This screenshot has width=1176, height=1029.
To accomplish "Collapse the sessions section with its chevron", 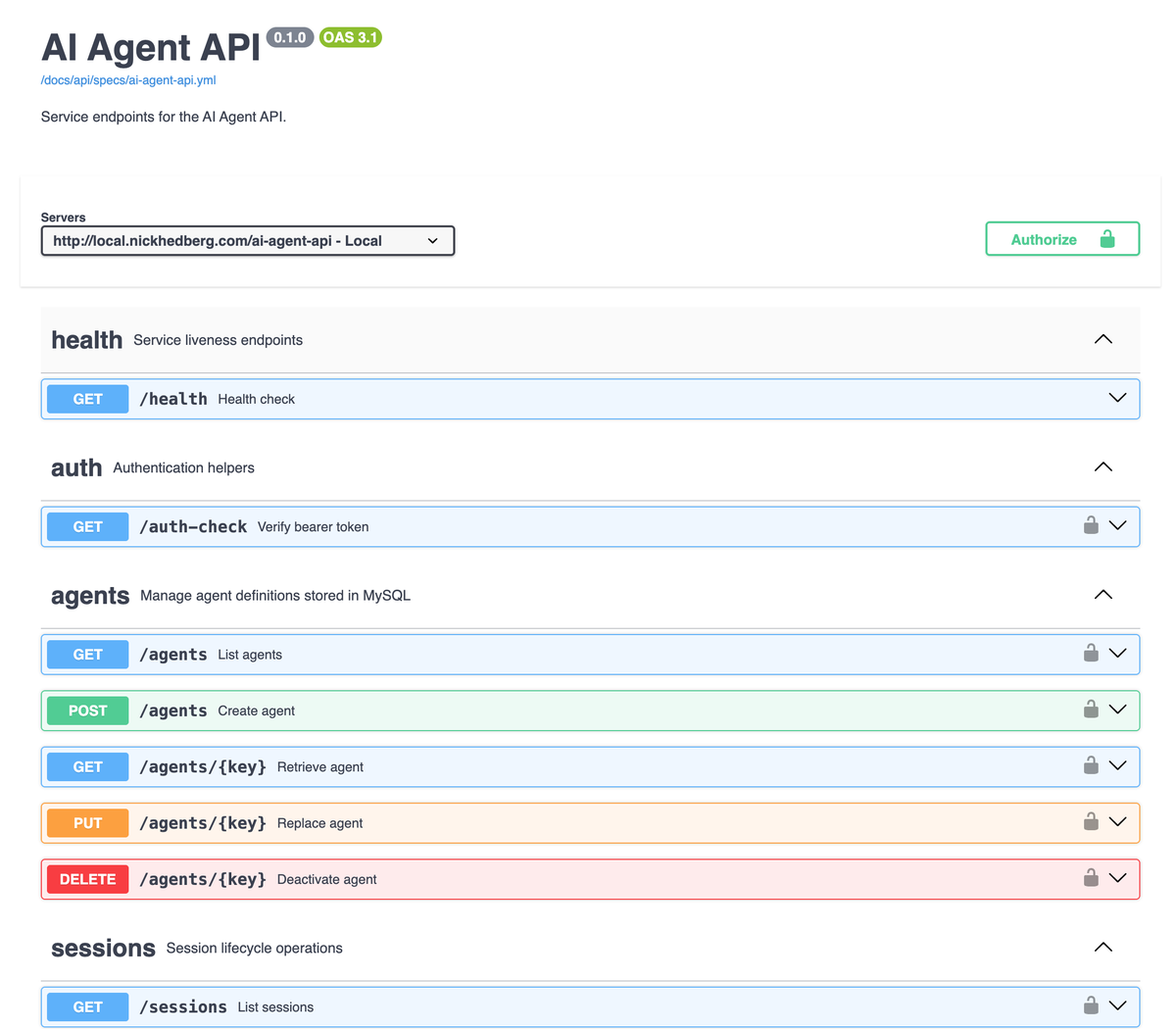I will (x=1102, y=947).
